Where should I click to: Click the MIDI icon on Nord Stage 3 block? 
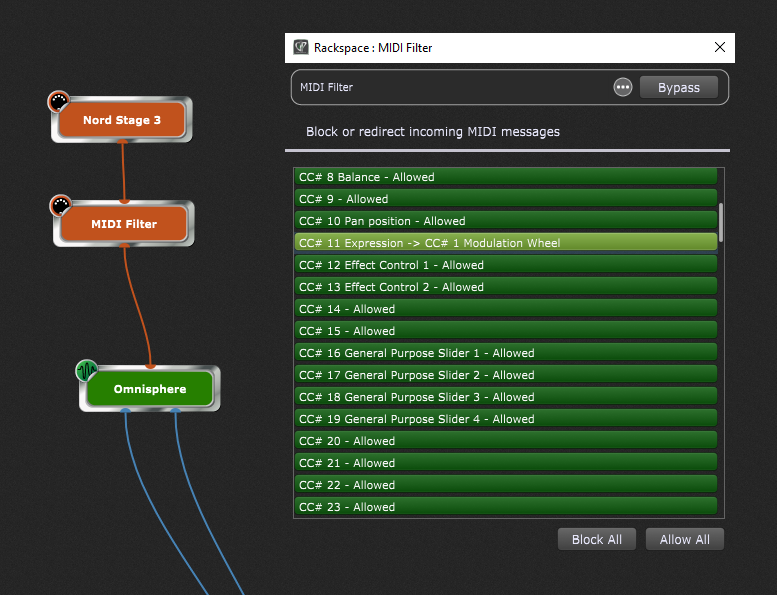point(58,102)
